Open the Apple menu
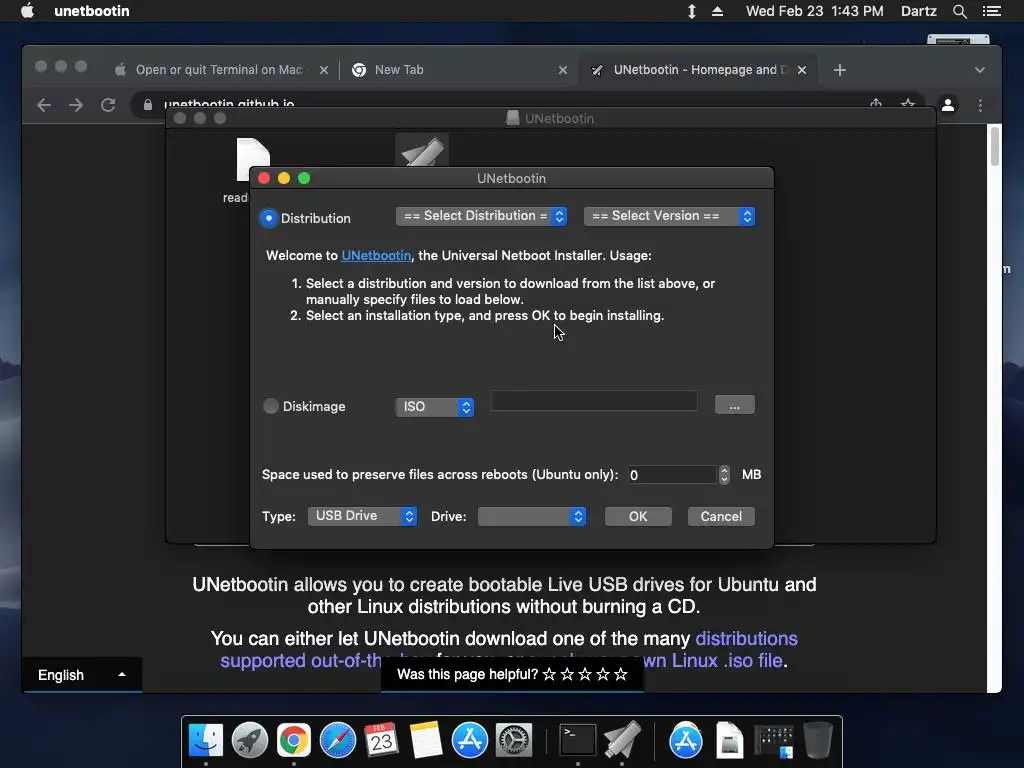This screenshot has height=768, width=1024. (x=27, y=11)
